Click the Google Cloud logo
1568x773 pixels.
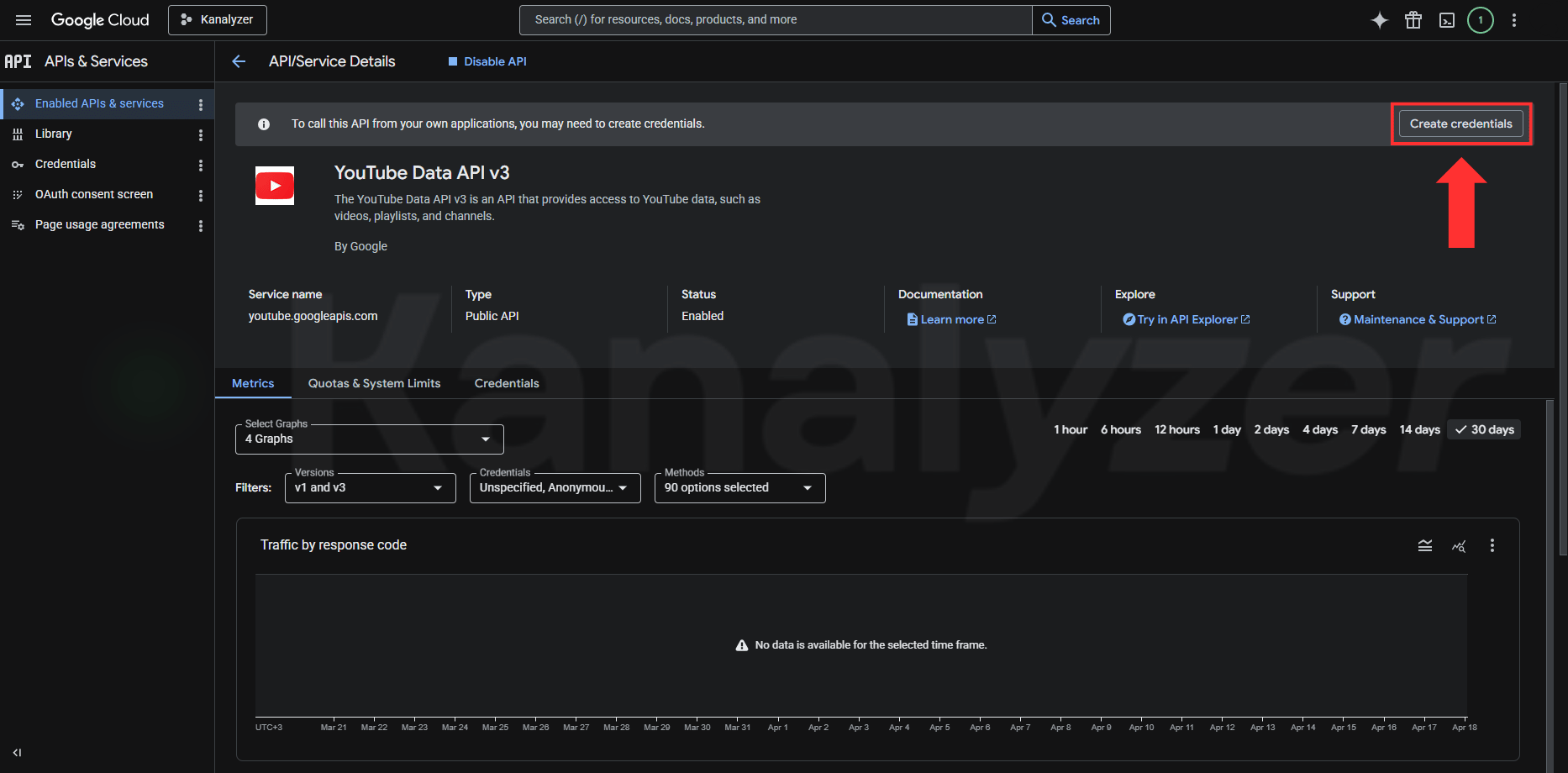click(x=100, y=20)
